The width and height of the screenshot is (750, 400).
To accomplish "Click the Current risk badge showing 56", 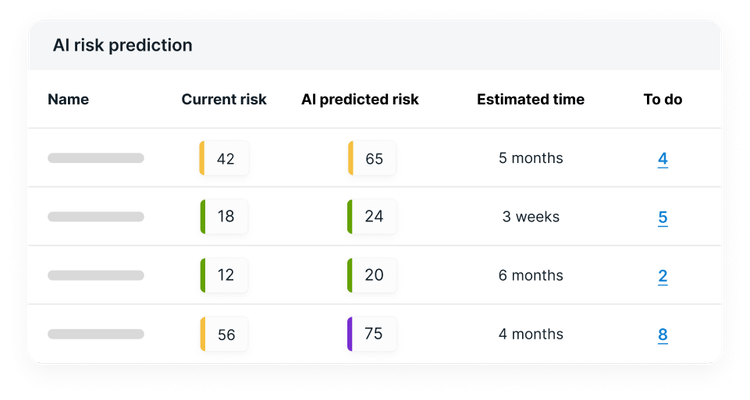I will [x=224, y=335].
